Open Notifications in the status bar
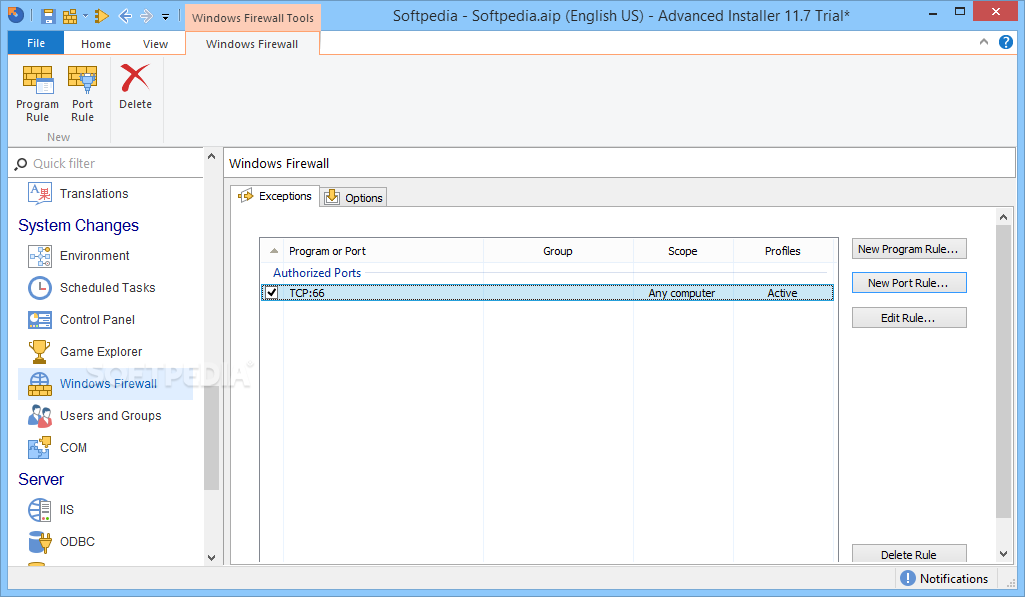The width and height of the screenshot is (1025, 597). coord(954,579)
